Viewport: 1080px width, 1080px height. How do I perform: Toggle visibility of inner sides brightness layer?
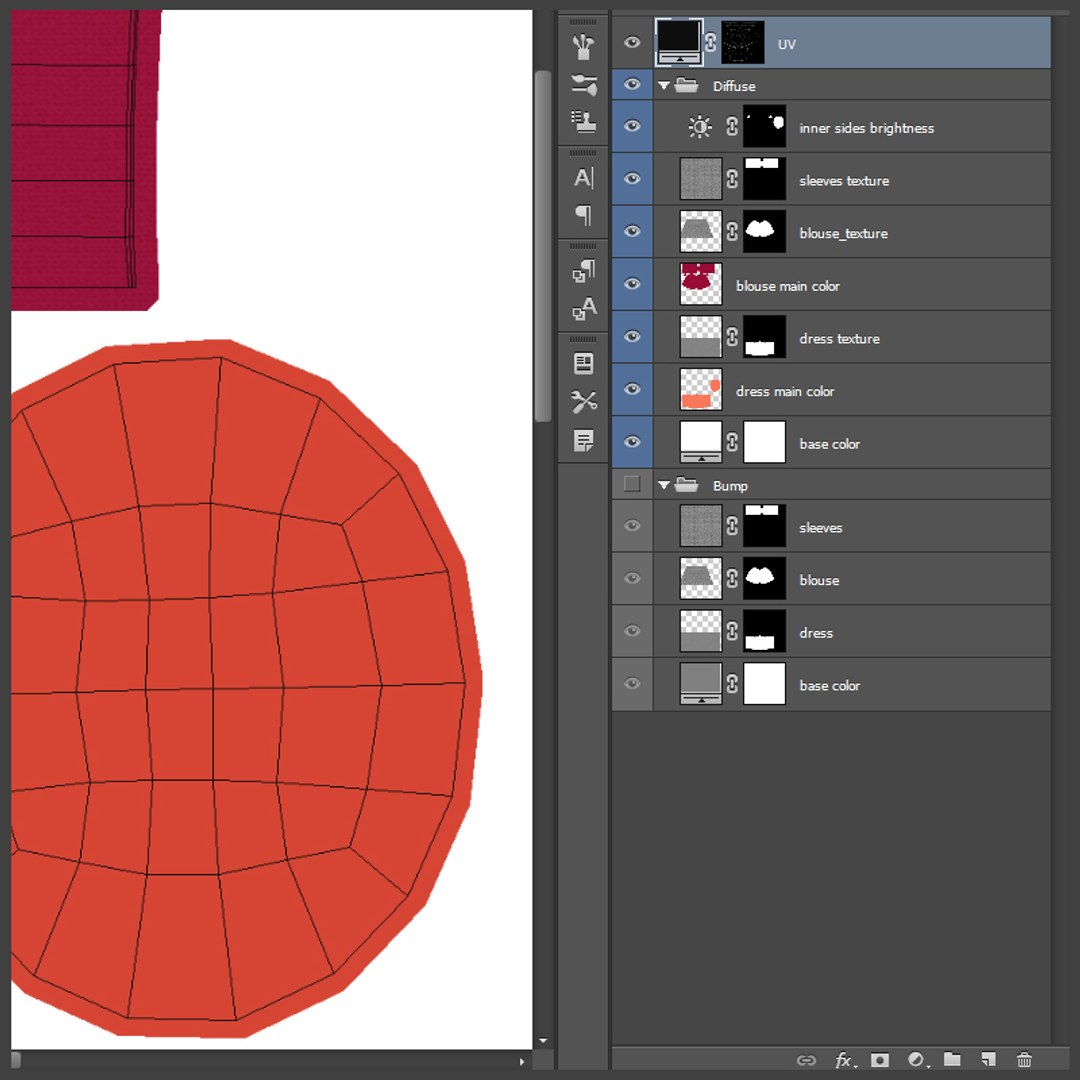click(632, 126)
